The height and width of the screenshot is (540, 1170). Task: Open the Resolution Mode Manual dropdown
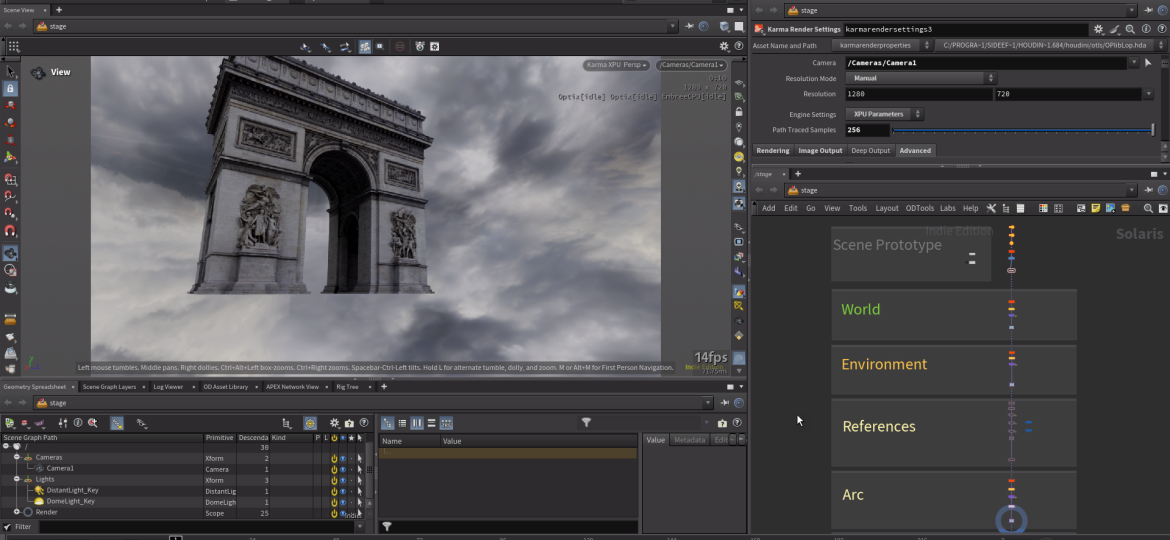[x=921, y=78]
